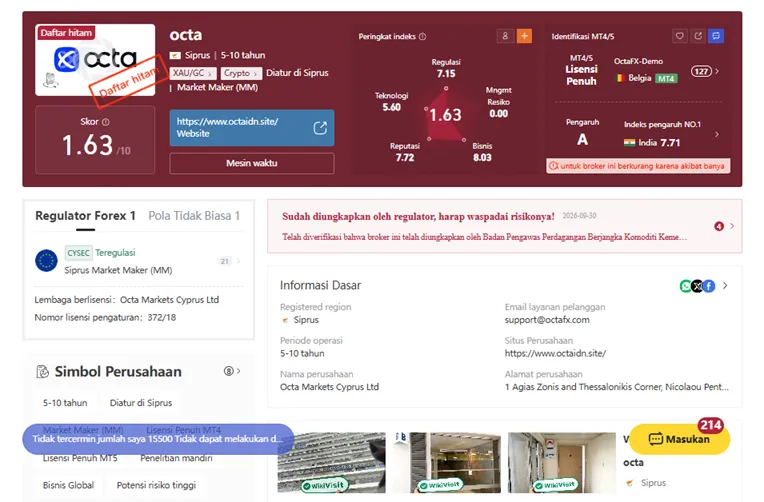This screenshot has height=502, width=764.
Task: Click the orange plus compare icon
Action: pos(524,36)
